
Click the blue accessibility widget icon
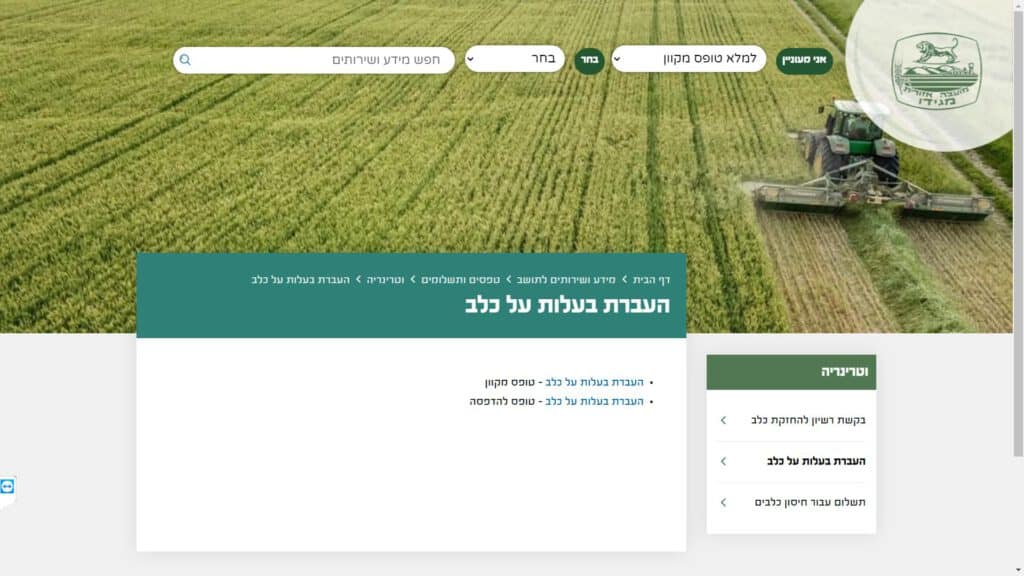7,487
